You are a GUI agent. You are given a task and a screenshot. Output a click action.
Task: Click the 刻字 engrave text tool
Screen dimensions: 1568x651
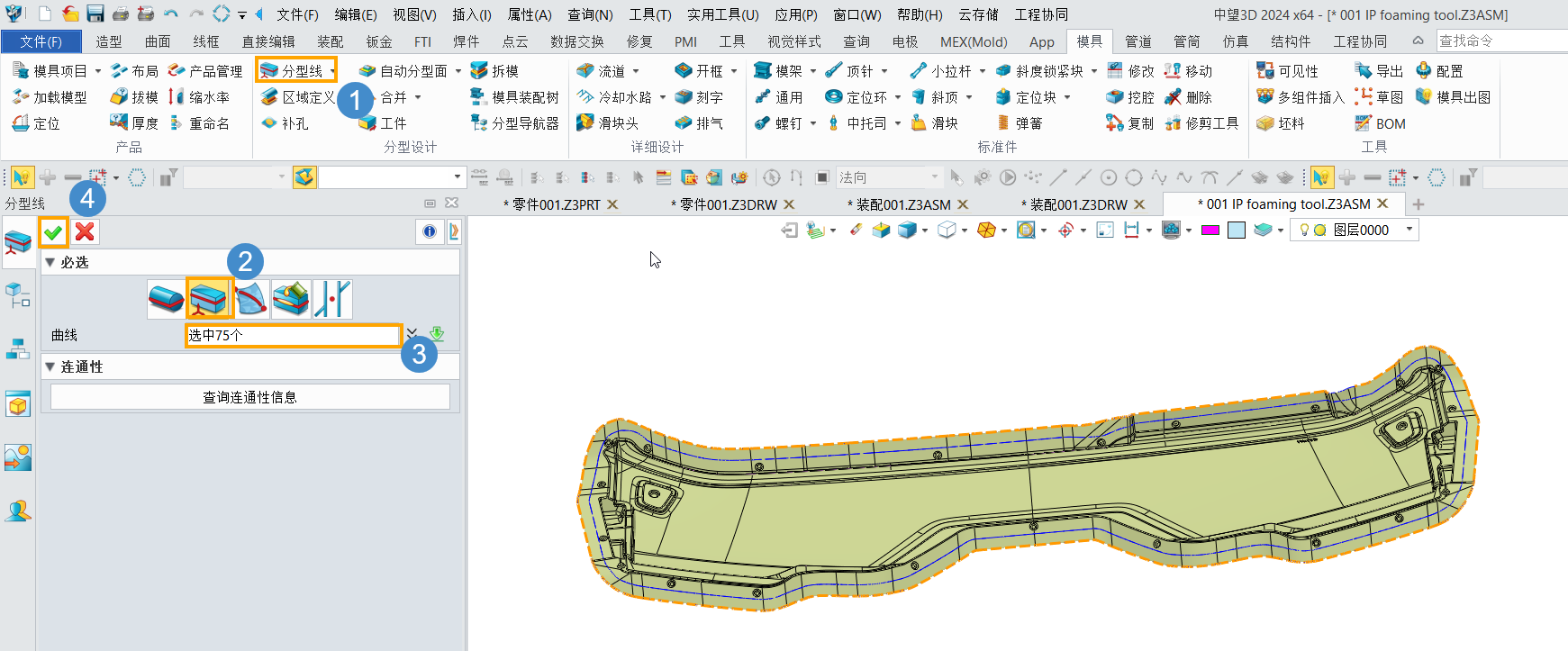coord(699,96)
